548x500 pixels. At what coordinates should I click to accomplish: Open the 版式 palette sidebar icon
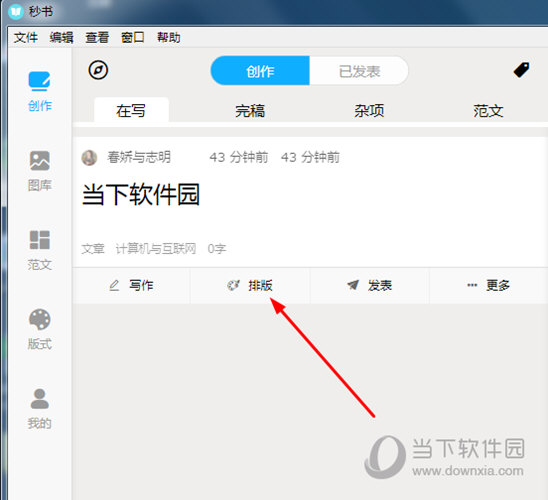pos(39,329)
